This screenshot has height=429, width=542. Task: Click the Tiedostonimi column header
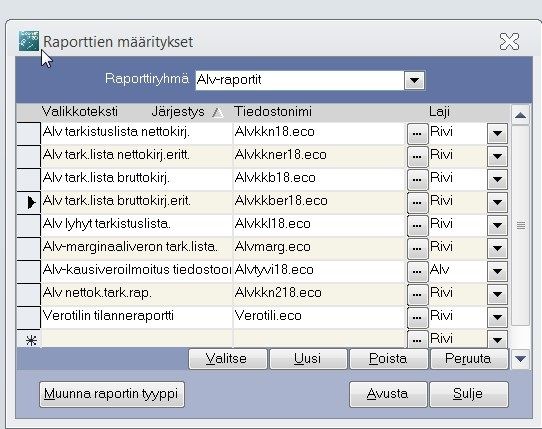pos(273,112)
